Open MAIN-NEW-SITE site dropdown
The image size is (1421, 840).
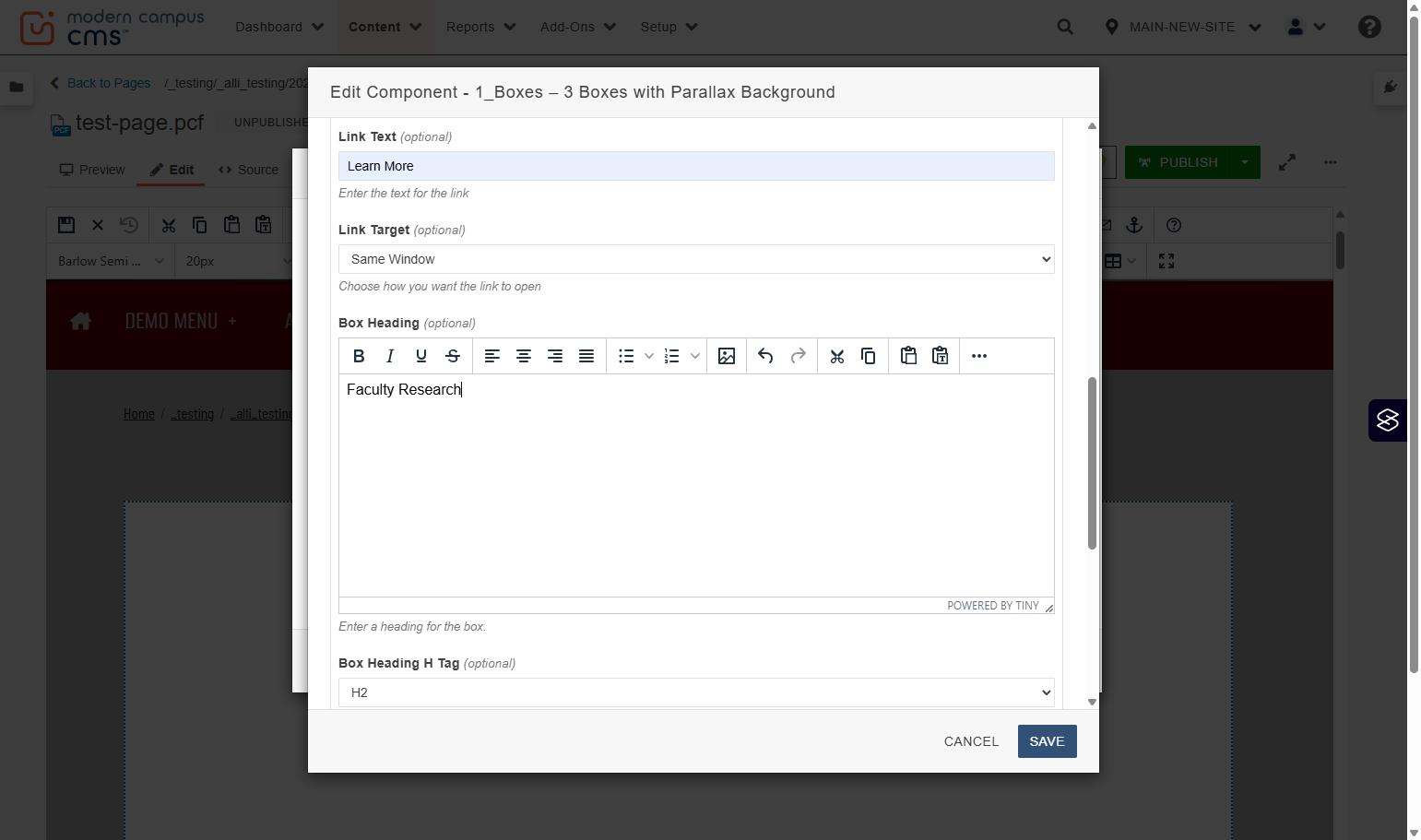click(1183, 27)
